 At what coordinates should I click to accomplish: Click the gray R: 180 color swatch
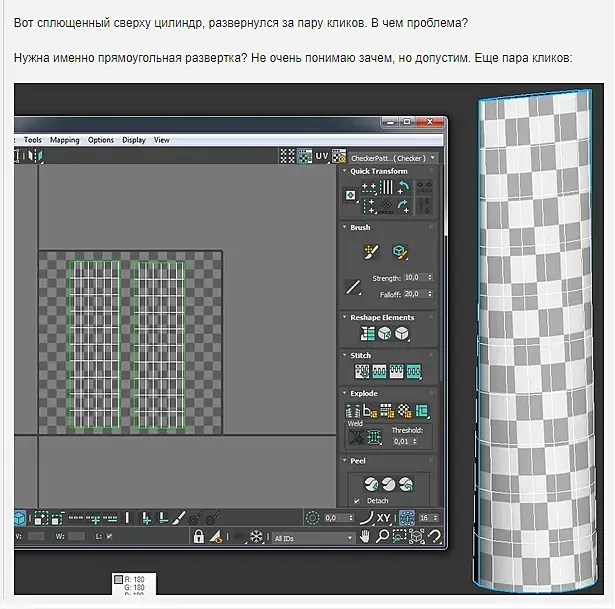tap(118, 580)
